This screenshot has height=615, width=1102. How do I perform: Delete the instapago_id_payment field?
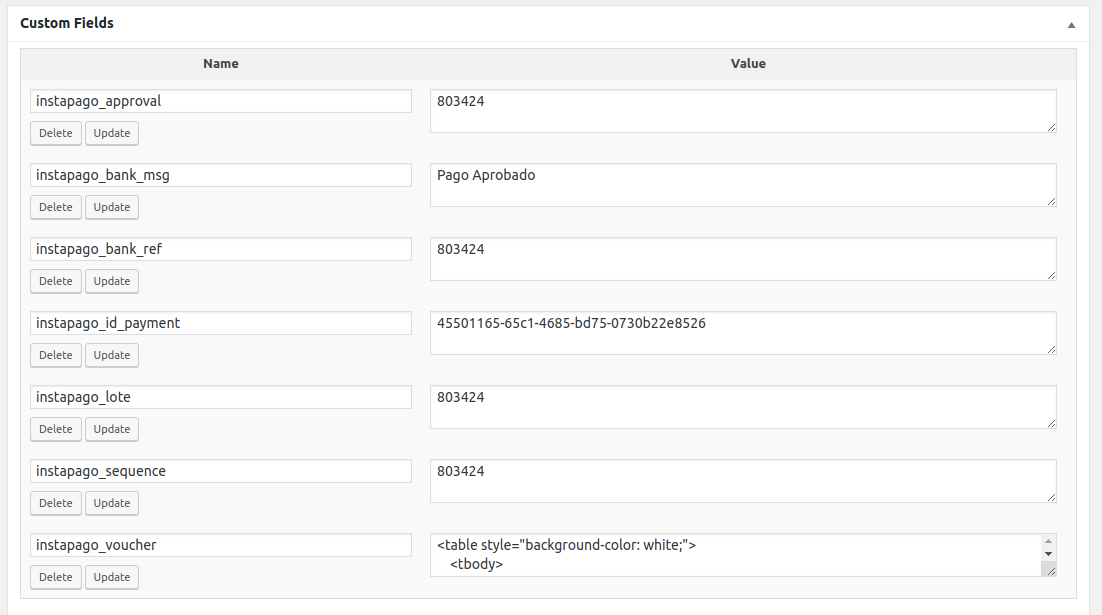coord(56,355)
